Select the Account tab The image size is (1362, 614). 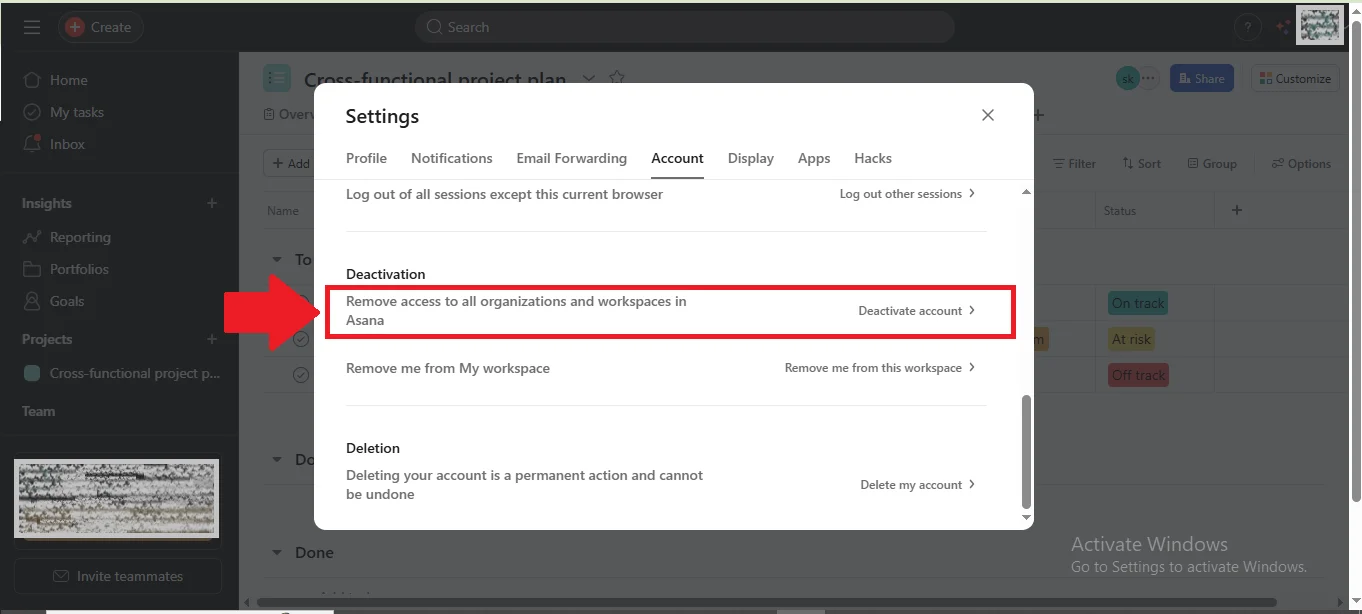(678, 158)
